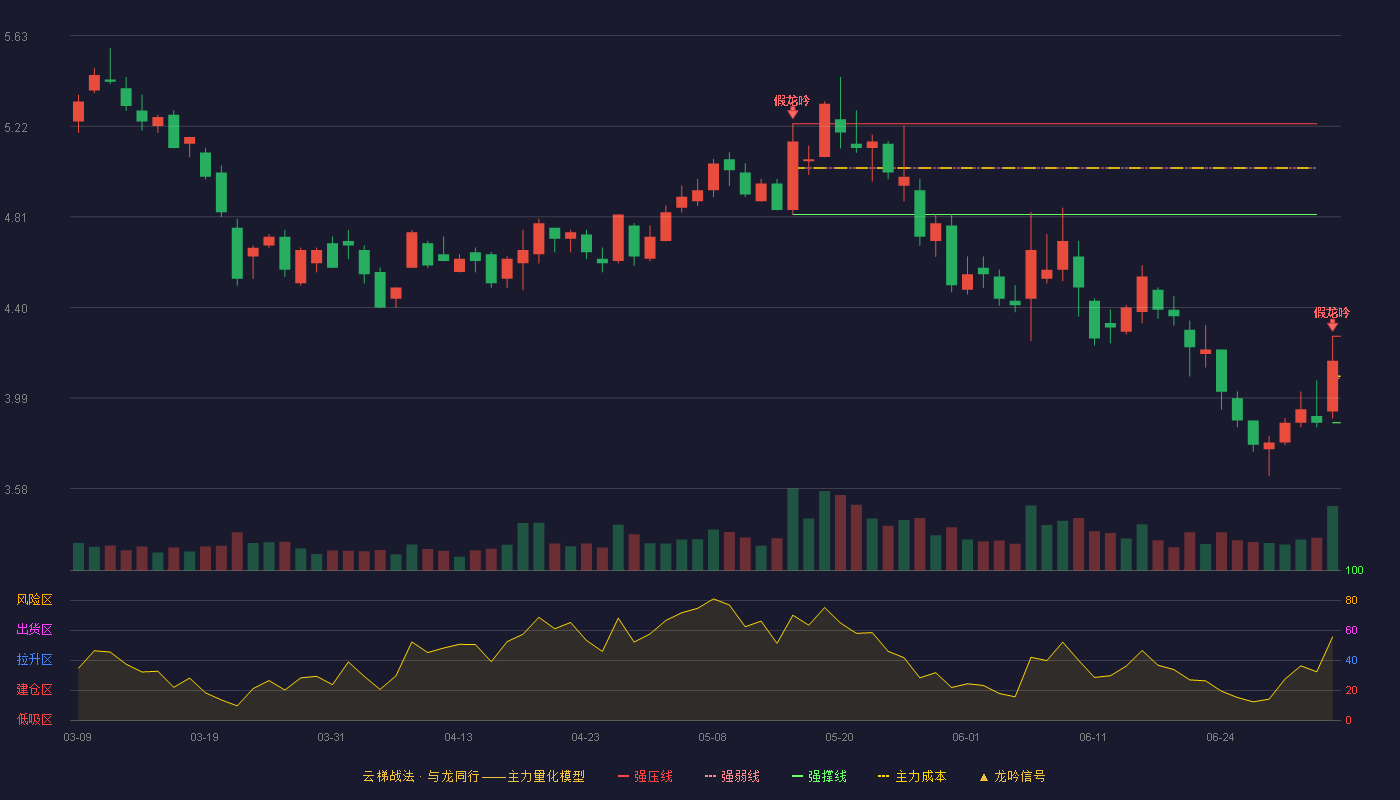Toggle the 龙吟信号 legend entry
The width and height of the screenshot is (1400, 800).
point(1011,776)
